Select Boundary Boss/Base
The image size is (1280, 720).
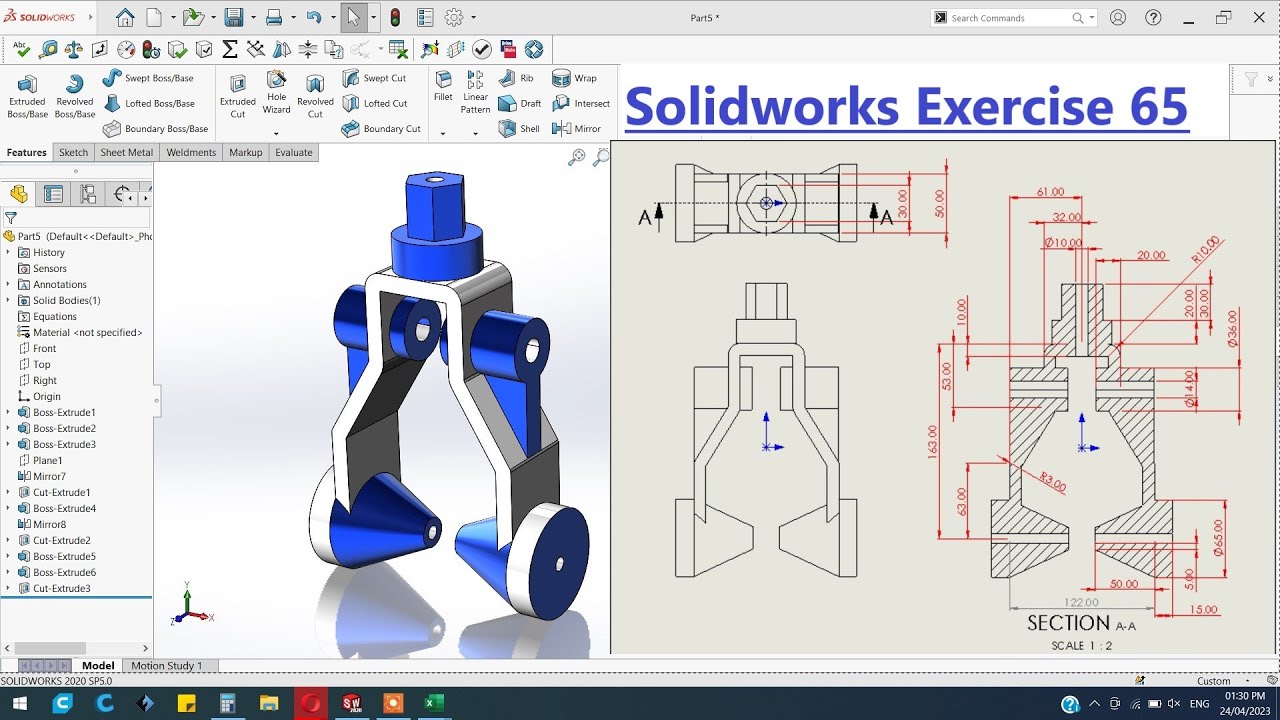coord(155,128)
